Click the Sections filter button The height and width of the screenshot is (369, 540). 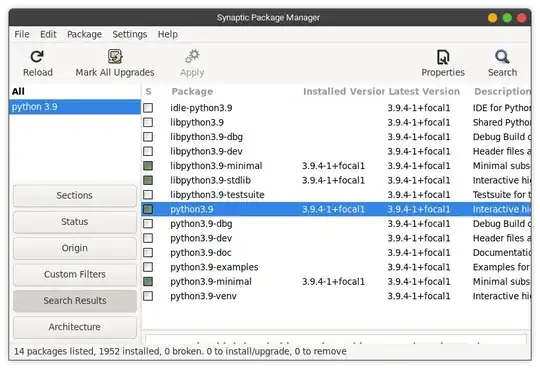(75, 195)
